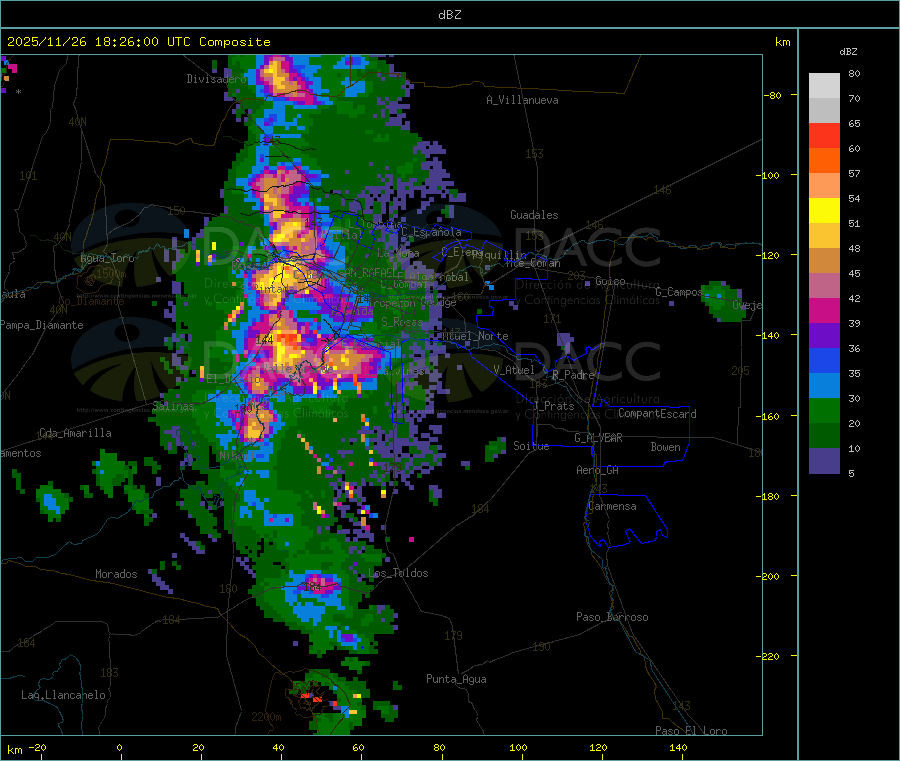
Task: Click the Los_Toldos place label
Action: click(x=398, y=573)
